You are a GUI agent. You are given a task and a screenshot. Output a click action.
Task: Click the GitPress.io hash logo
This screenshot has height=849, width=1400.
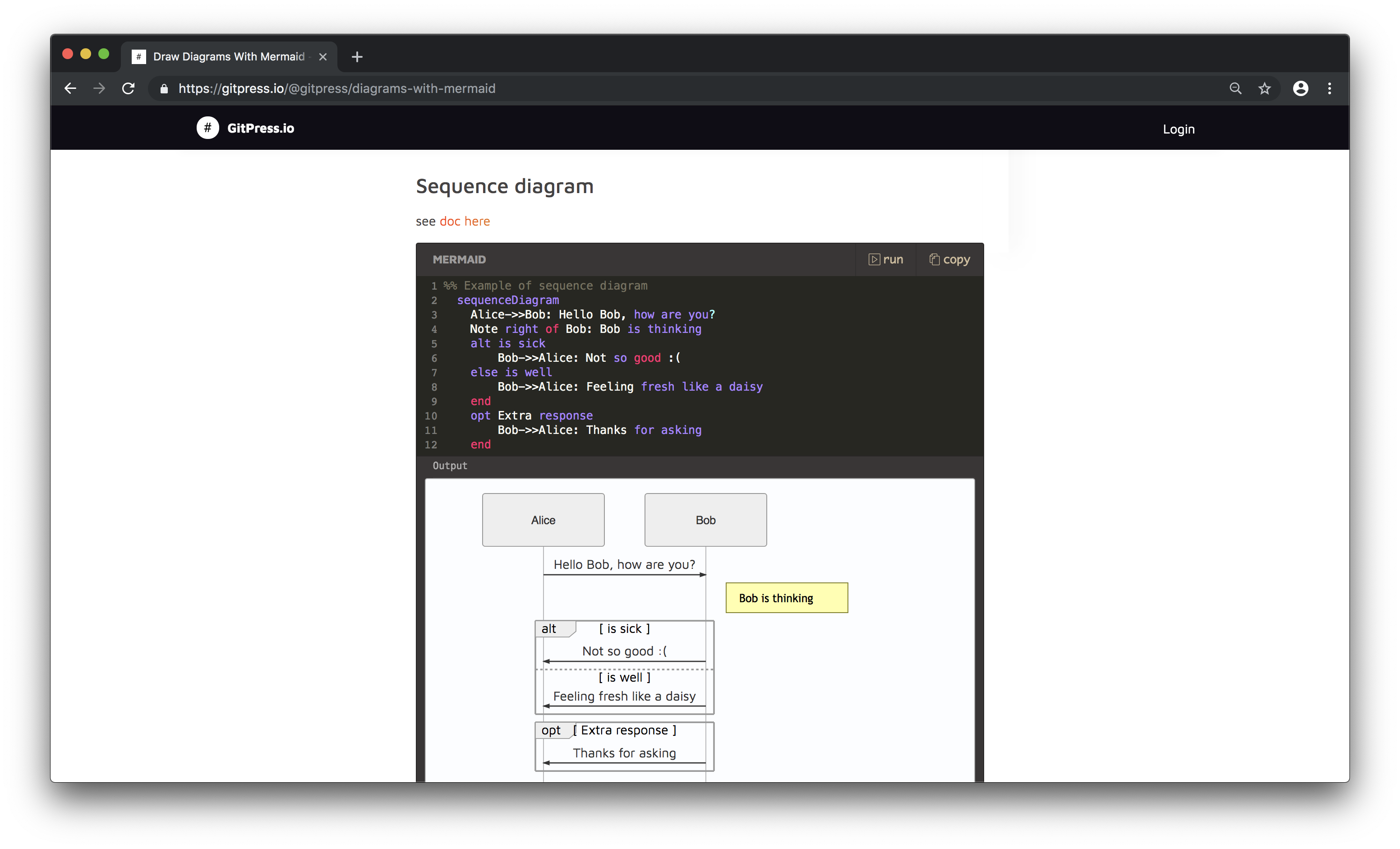tap(207, 128)
